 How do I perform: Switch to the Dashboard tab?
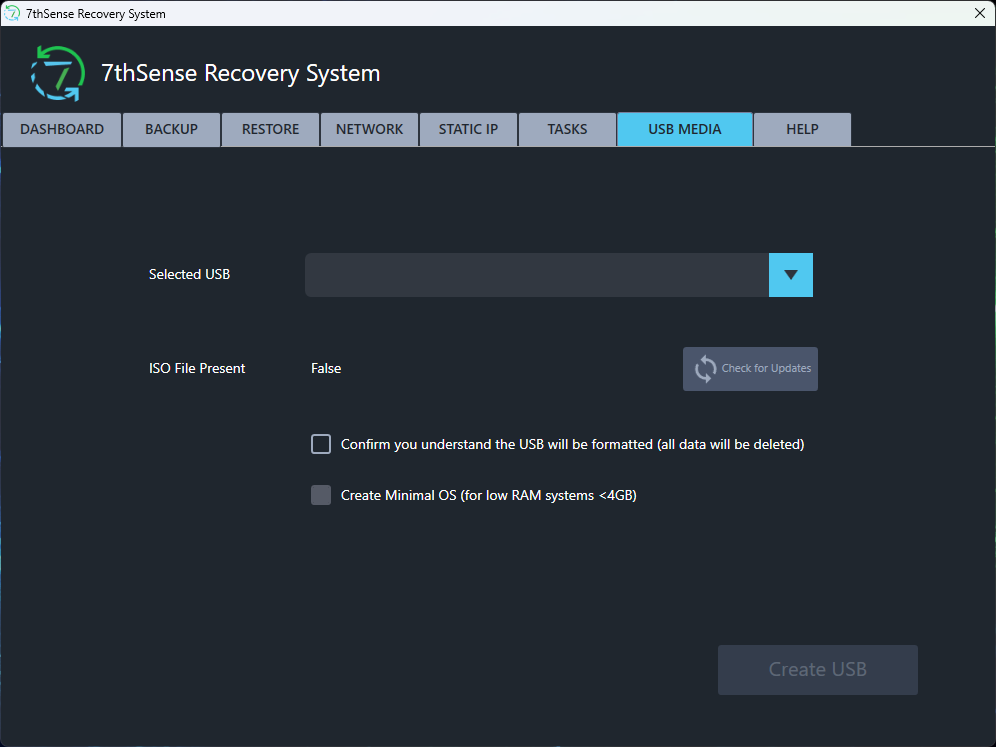pos(62,130)
